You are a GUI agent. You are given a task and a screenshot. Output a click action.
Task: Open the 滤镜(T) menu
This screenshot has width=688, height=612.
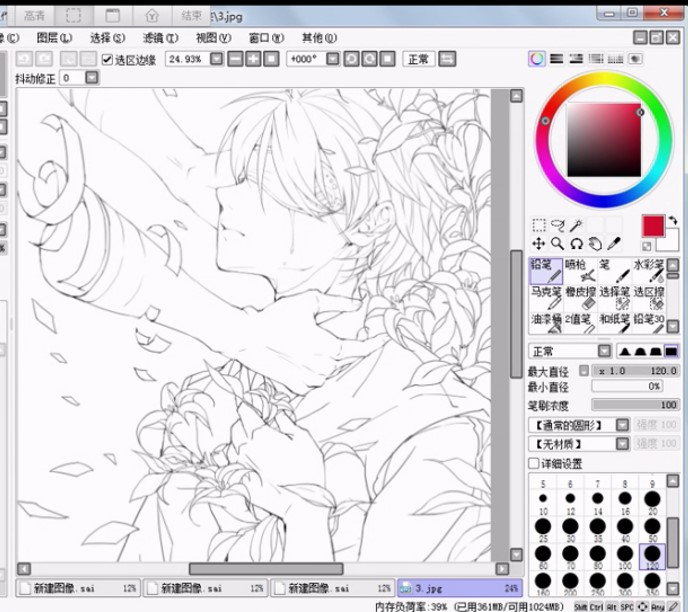(161, 38)
